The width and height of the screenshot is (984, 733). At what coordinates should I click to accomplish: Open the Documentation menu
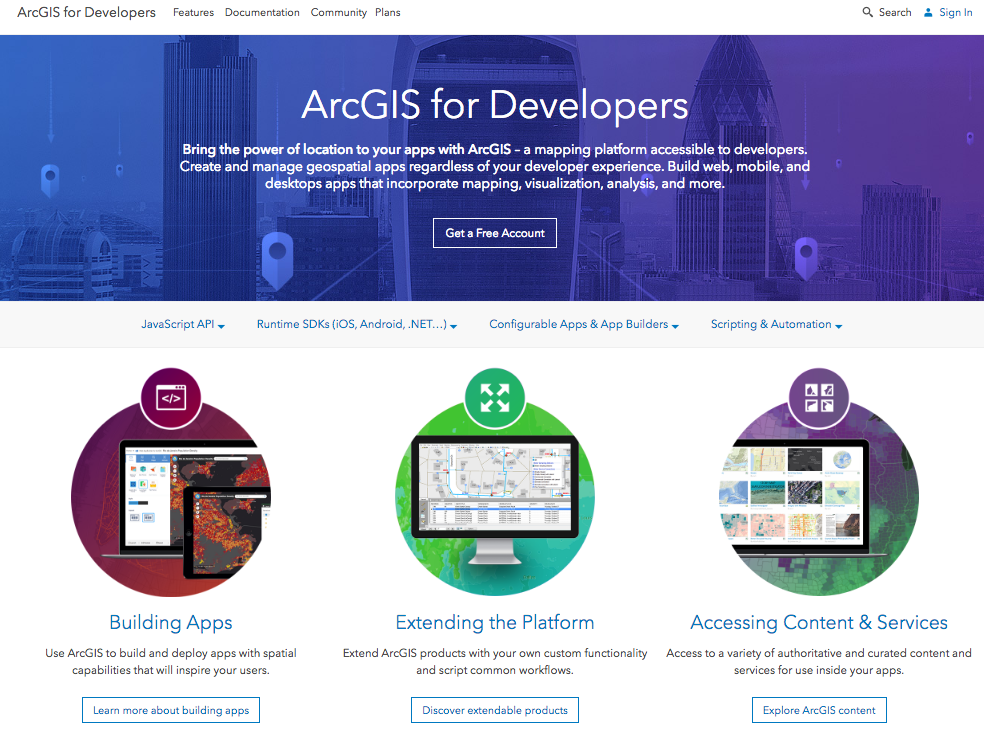262,13
